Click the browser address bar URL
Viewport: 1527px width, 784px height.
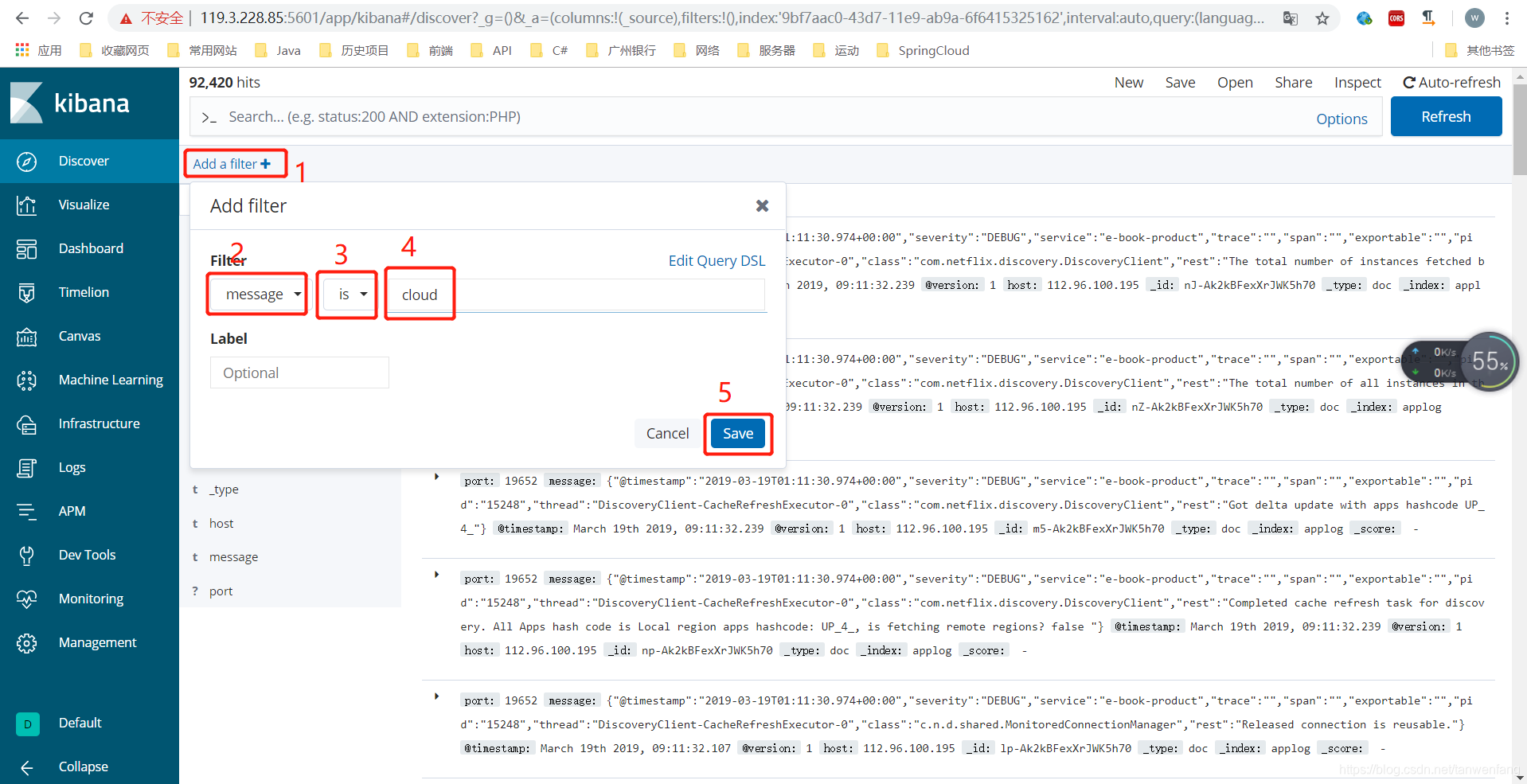click(731, 18)
